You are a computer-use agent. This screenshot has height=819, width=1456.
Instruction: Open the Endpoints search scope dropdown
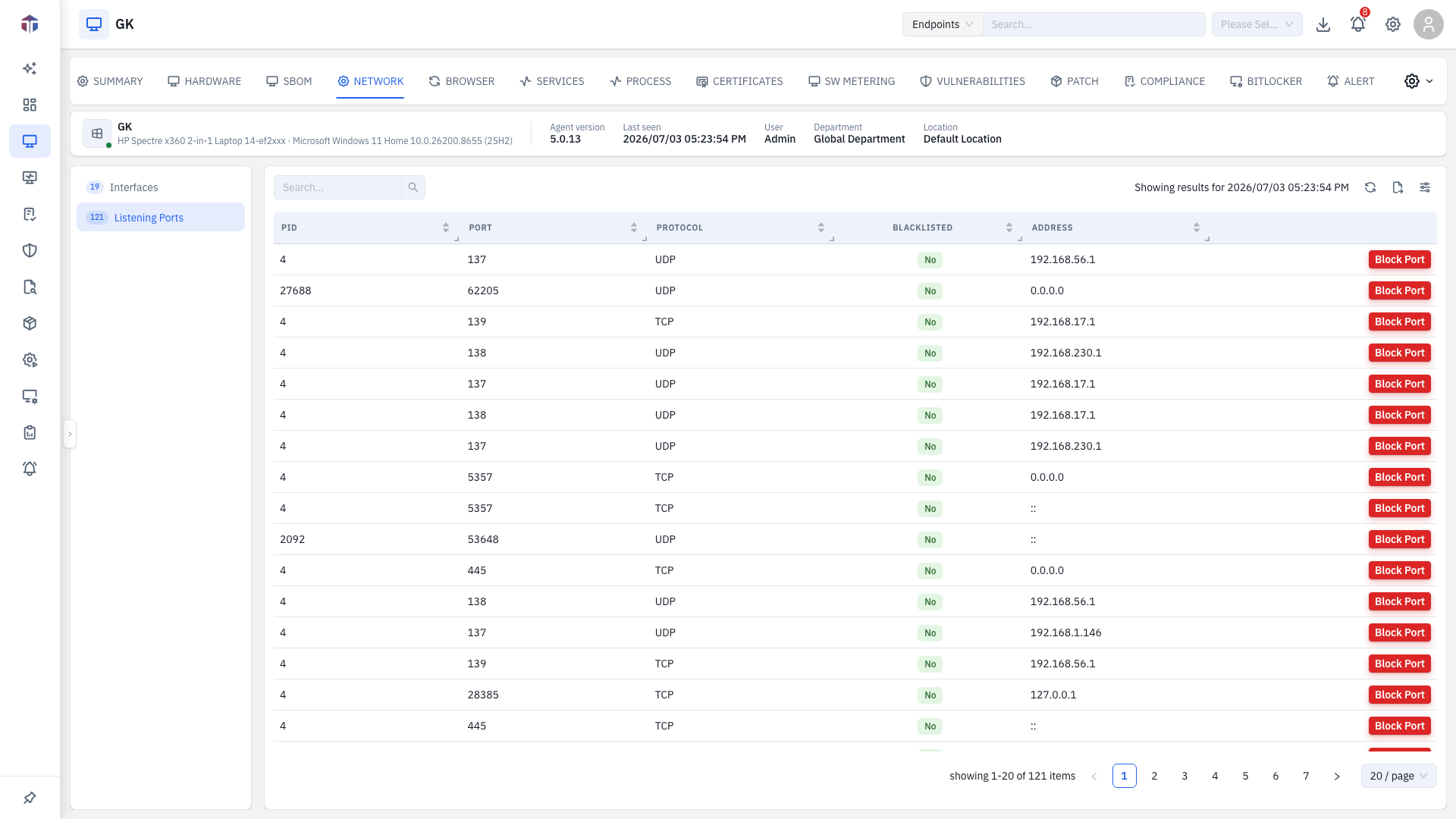pyautogui.click(x=943, y=24)
